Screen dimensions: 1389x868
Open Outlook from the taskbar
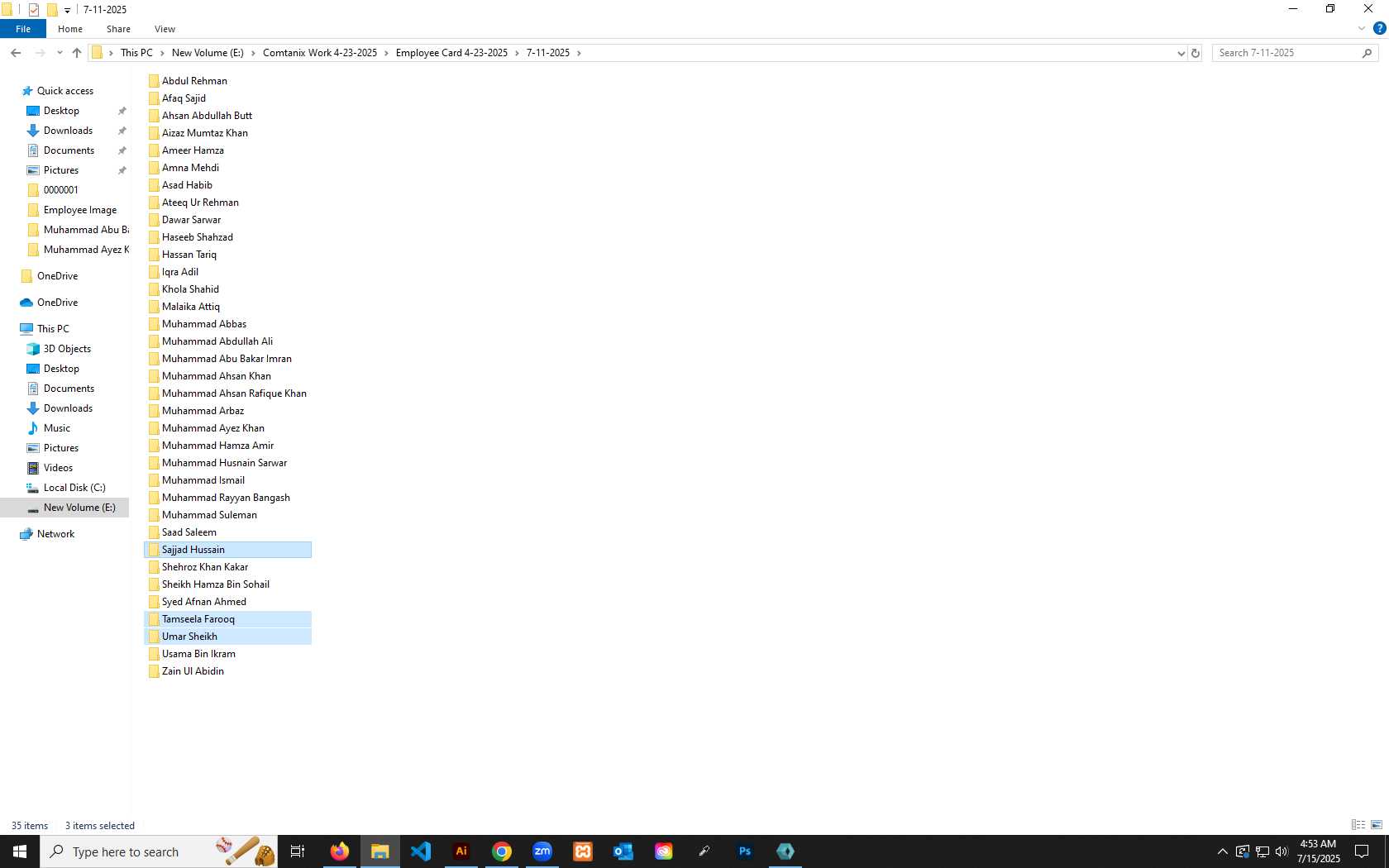tap(623, 851)
